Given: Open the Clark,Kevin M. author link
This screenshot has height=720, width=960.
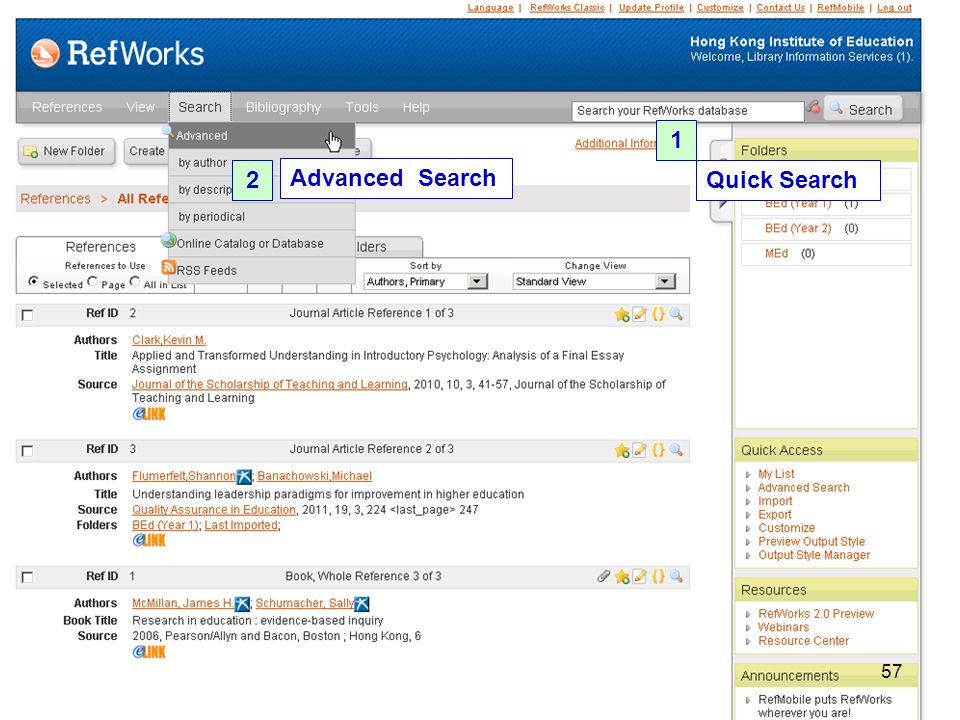Looking at the screenshot, I should pyautogui.click(x=169, y=340).
